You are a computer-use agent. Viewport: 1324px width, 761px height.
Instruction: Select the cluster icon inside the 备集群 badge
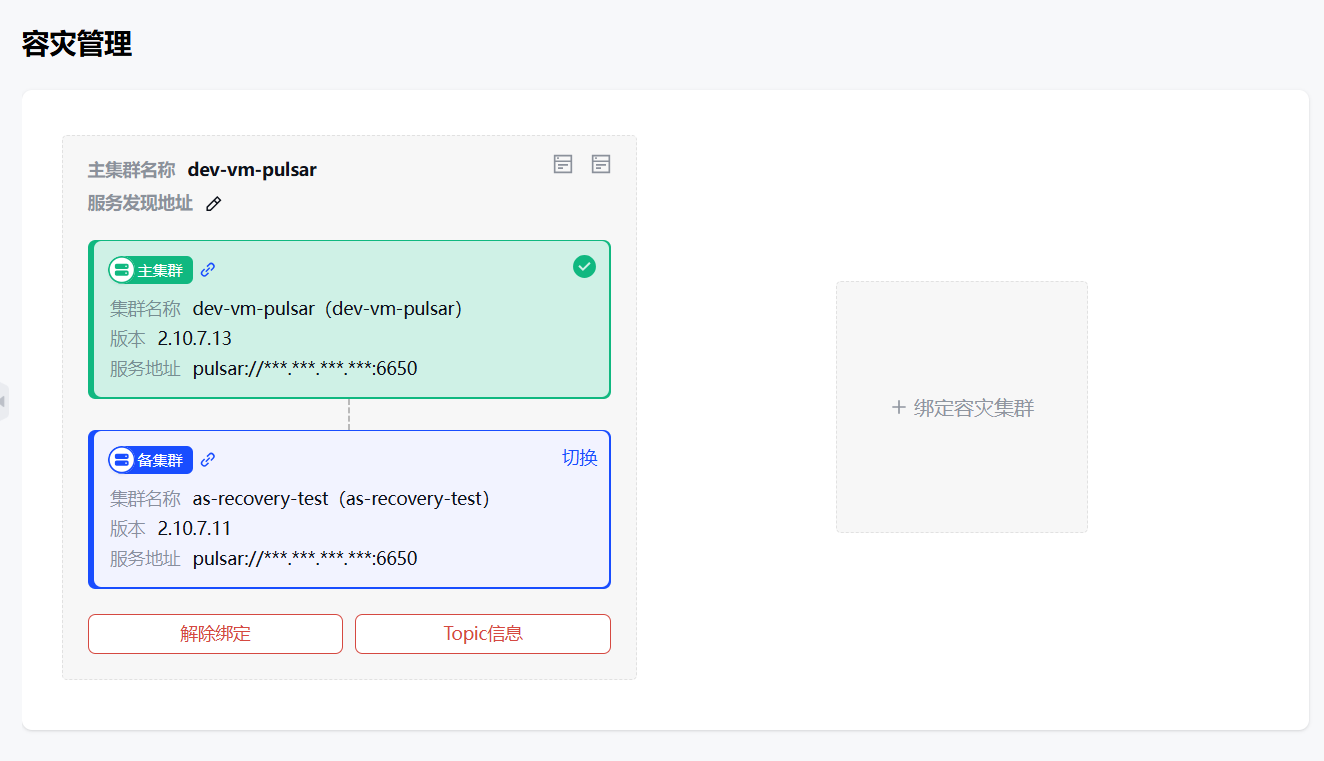tap(122, 459)
